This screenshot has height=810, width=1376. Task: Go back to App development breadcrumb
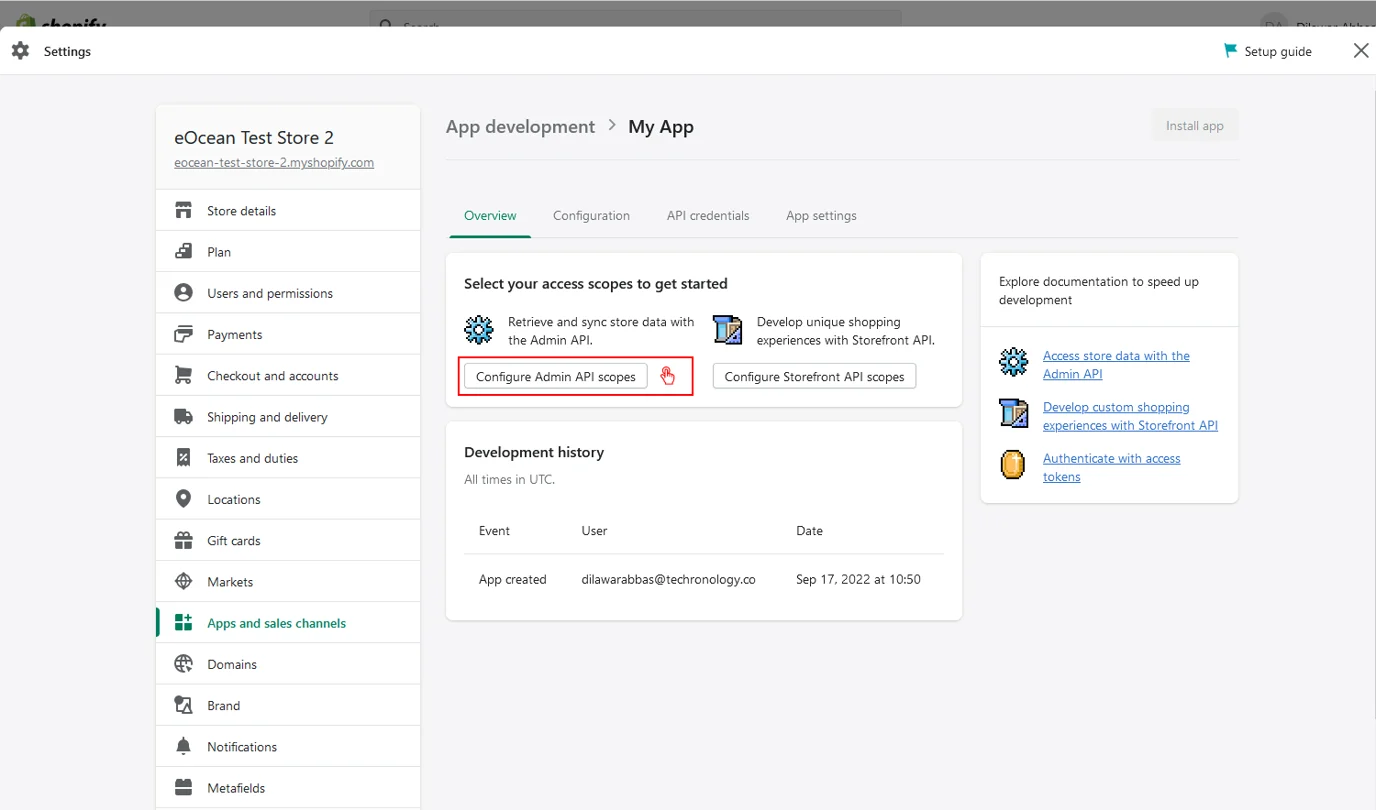click(520, 127)
